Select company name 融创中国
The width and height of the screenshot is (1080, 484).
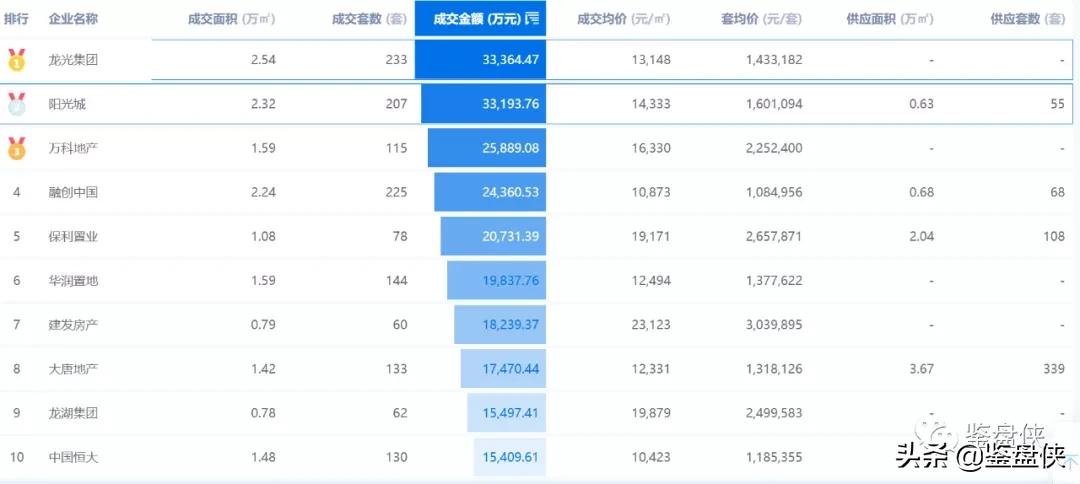[73, 192]
